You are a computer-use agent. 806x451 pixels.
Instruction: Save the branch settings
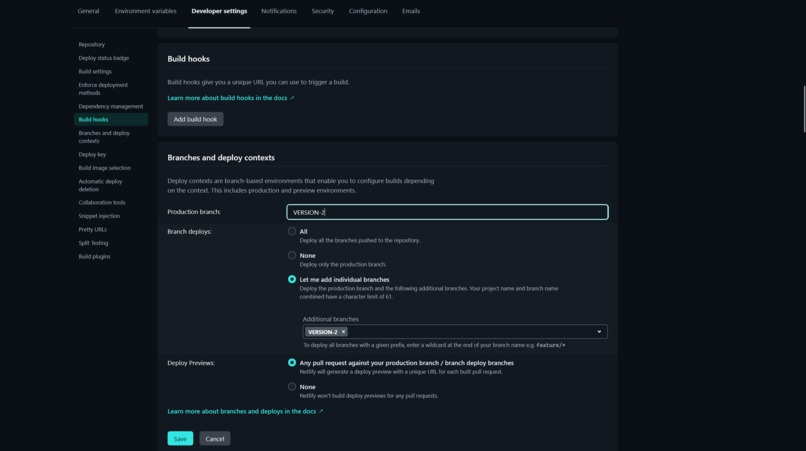point(180,439)
